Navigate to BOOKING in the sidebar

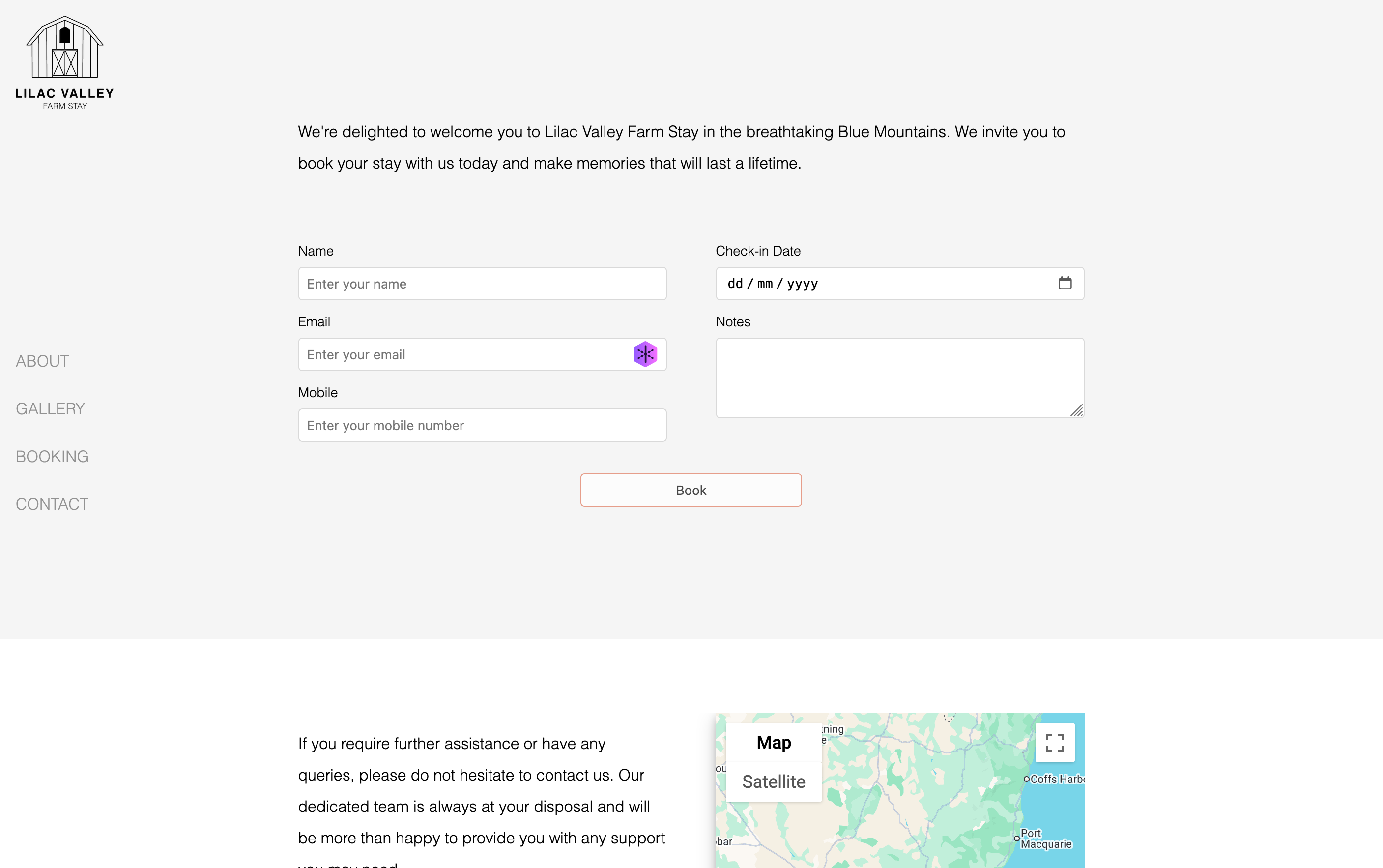(x=52, y=457)
